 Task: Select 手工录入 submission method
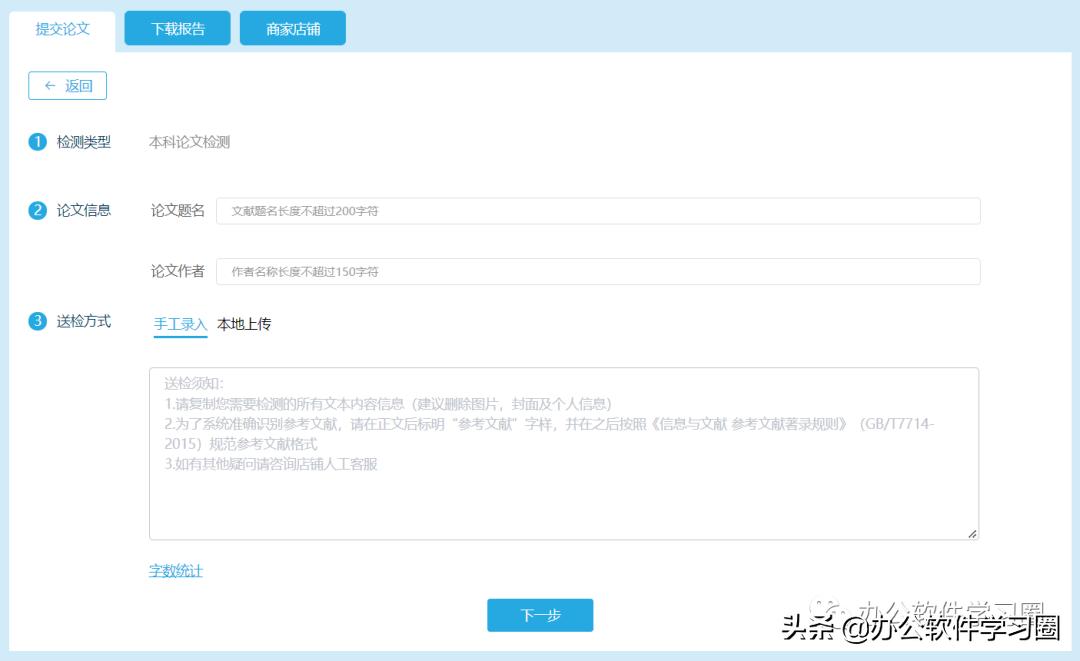pyautogui.click(x=180, y=324)
